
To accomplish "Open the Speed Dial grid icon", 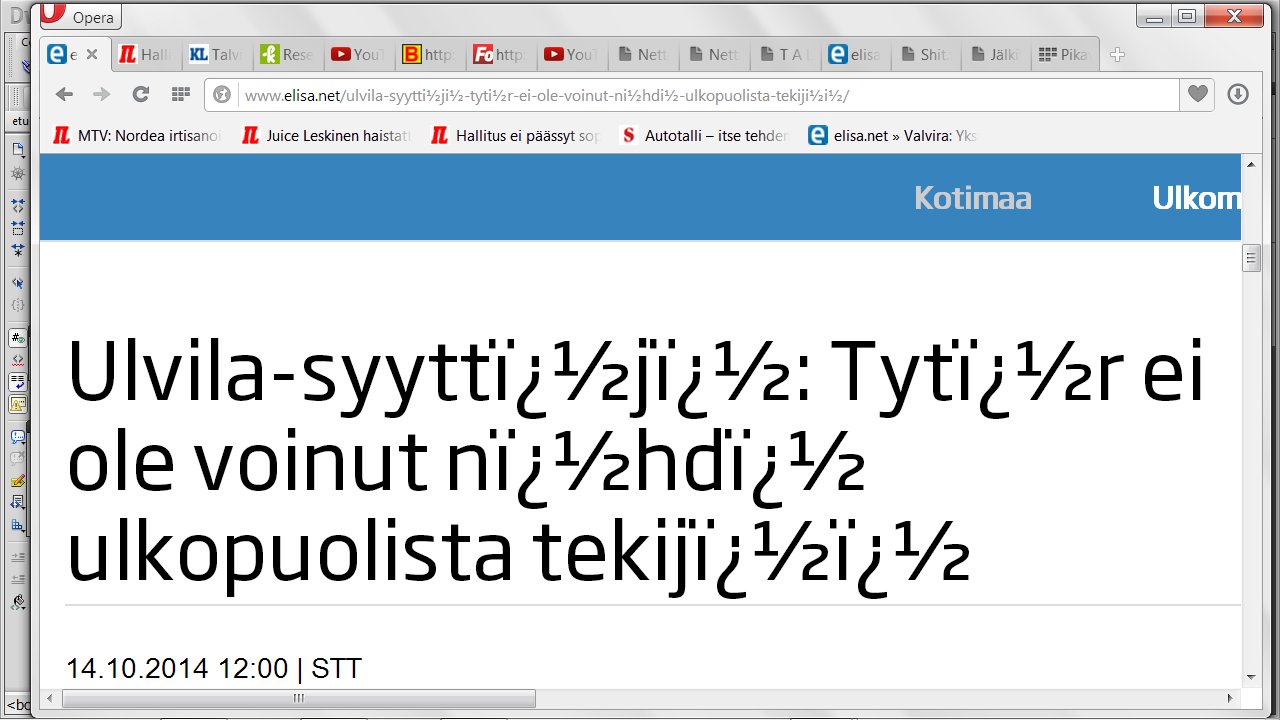I will [180, 94].
